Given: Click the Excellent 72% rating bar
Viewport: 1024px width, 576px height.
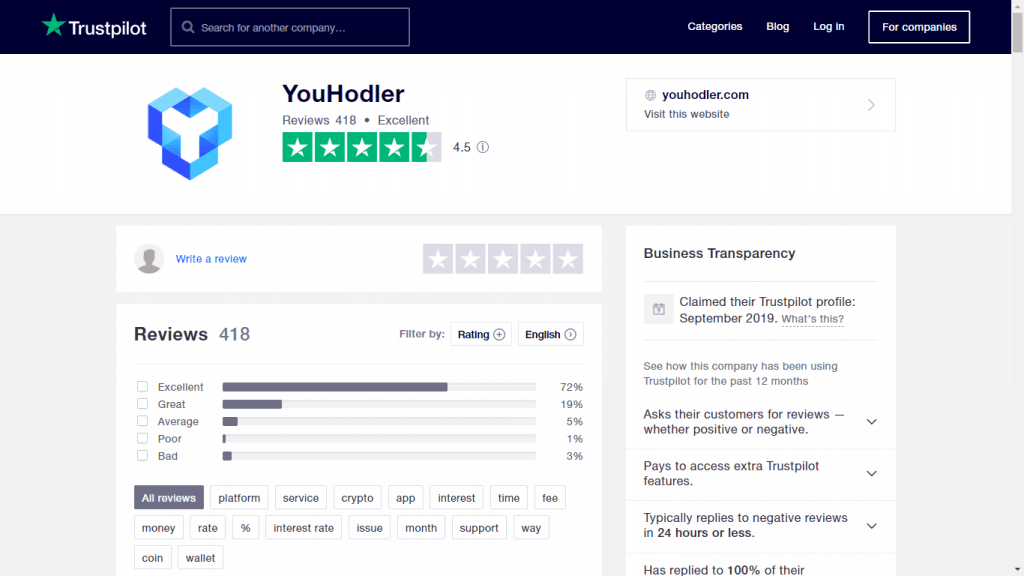Looking at the screenshot, I should pos(379,387).
